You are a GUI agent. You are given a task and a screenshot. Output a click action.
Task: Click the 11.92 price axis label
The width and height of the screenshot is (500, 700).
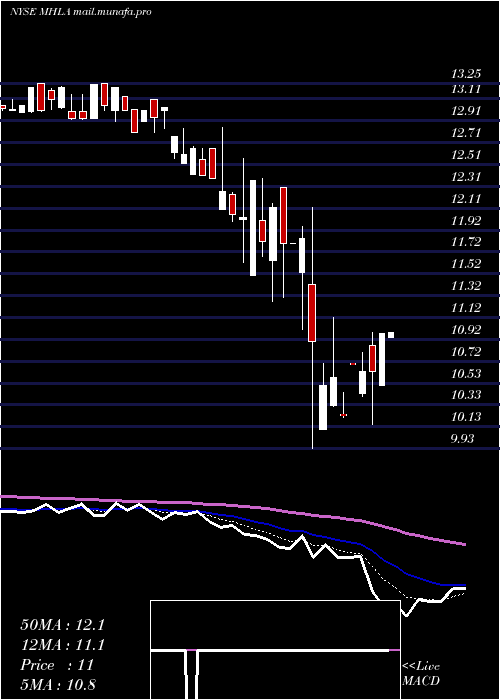tap(466, 220)
